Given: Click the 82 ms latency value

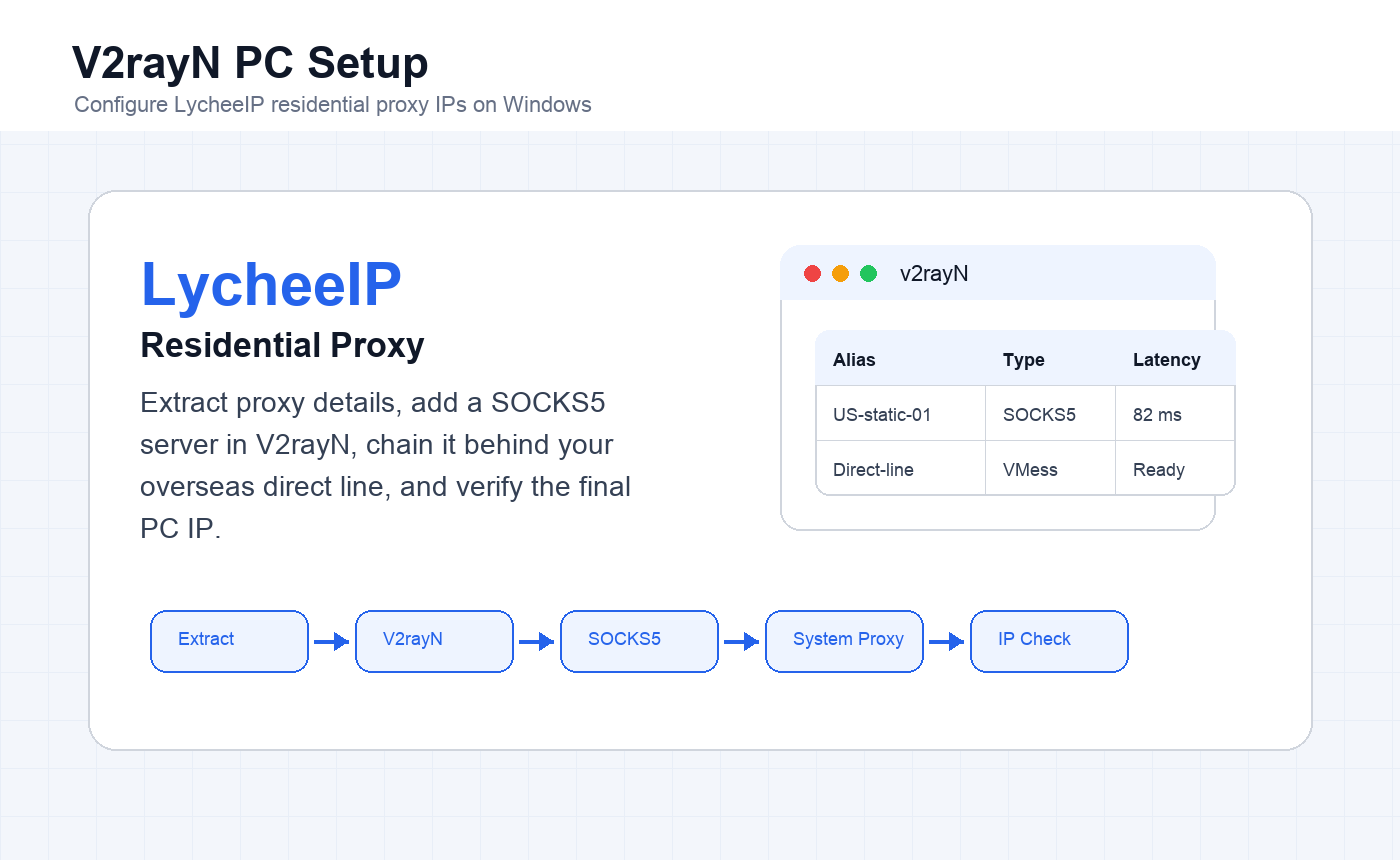Looking at the screenshot, I should pos(1157,414).
